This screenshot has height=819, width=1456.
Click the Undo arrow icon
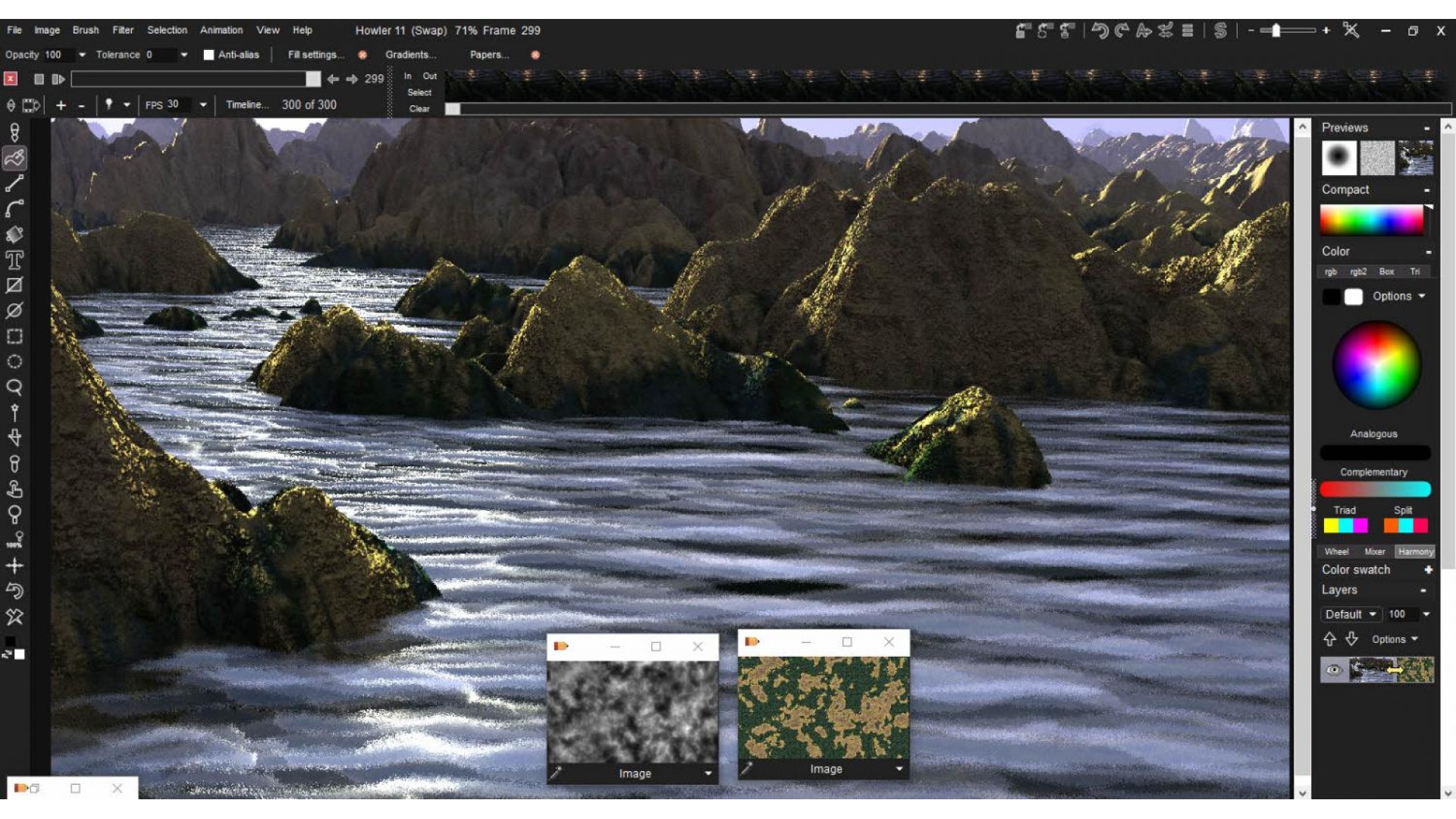(1100, 30)
